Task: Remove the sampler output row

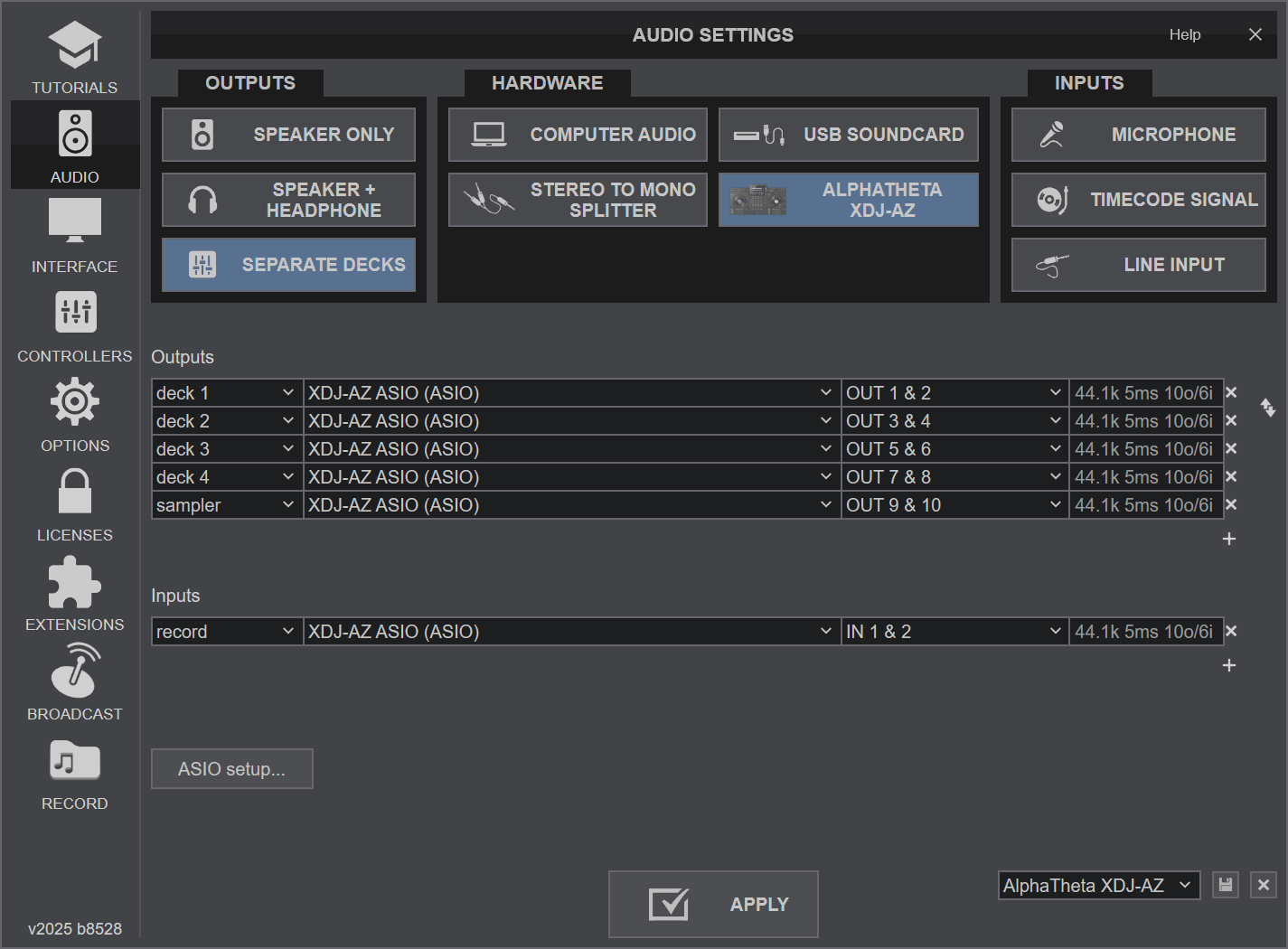Action: [1231, 505]
